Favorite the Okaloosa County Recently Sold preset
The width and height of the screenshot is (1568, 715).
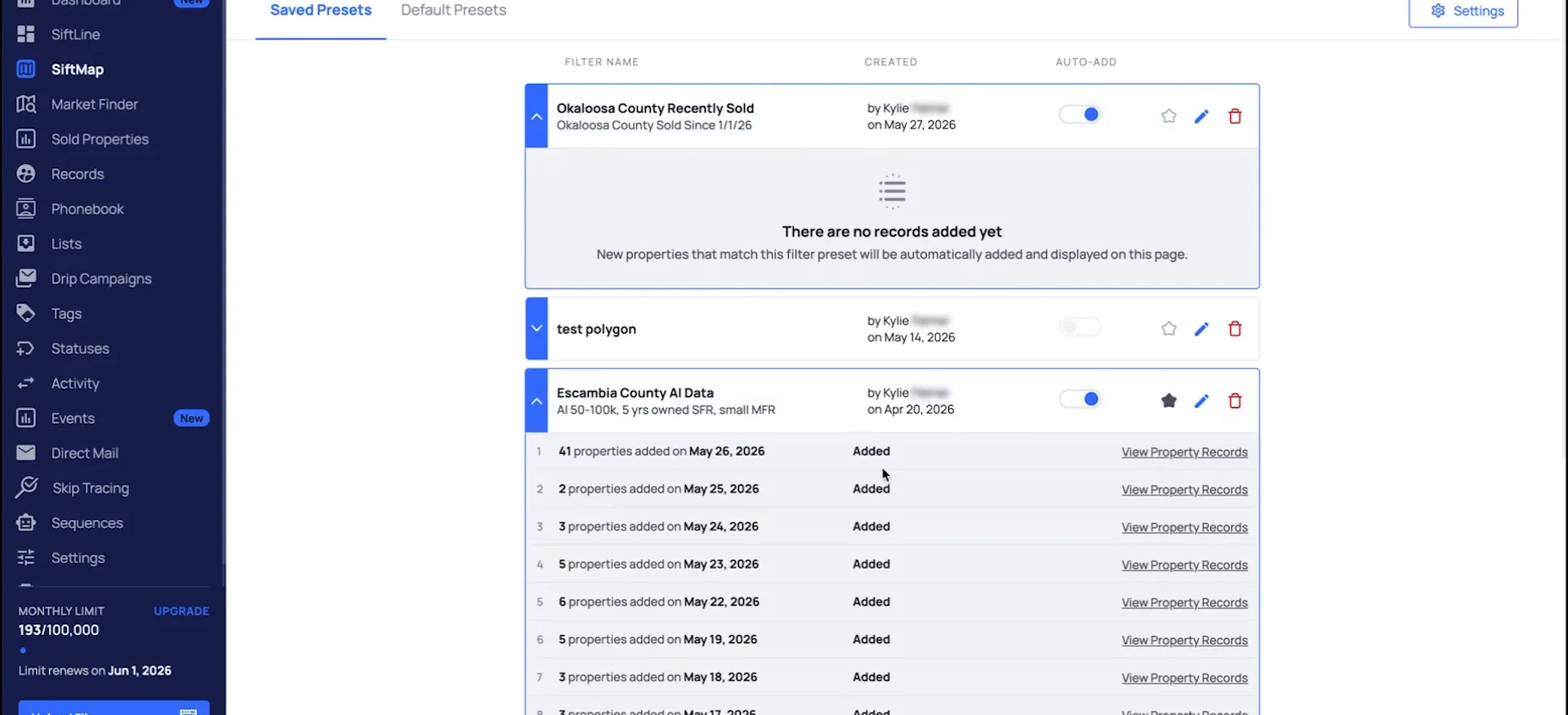coord(1169,116)
